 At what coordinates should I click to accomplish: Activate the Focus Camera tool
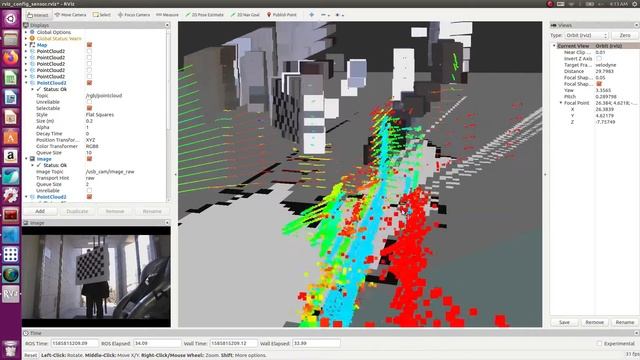[x=134, y=15]
